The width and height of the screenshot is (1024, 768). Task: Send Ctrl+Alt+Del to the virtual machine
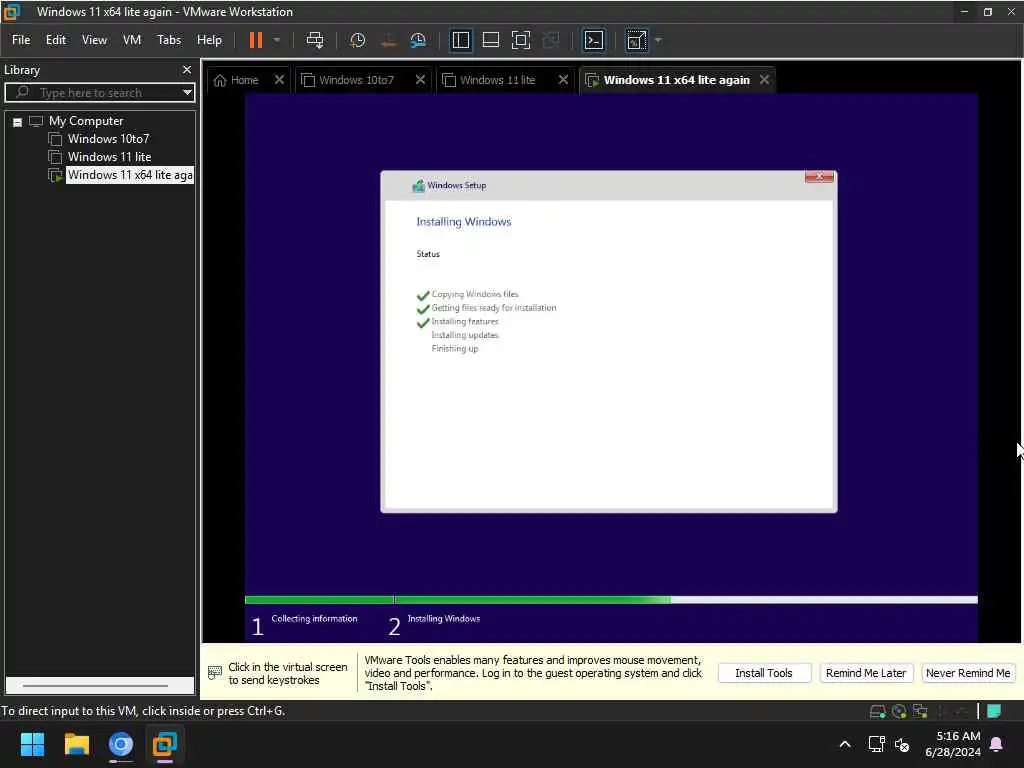(315, 40)
